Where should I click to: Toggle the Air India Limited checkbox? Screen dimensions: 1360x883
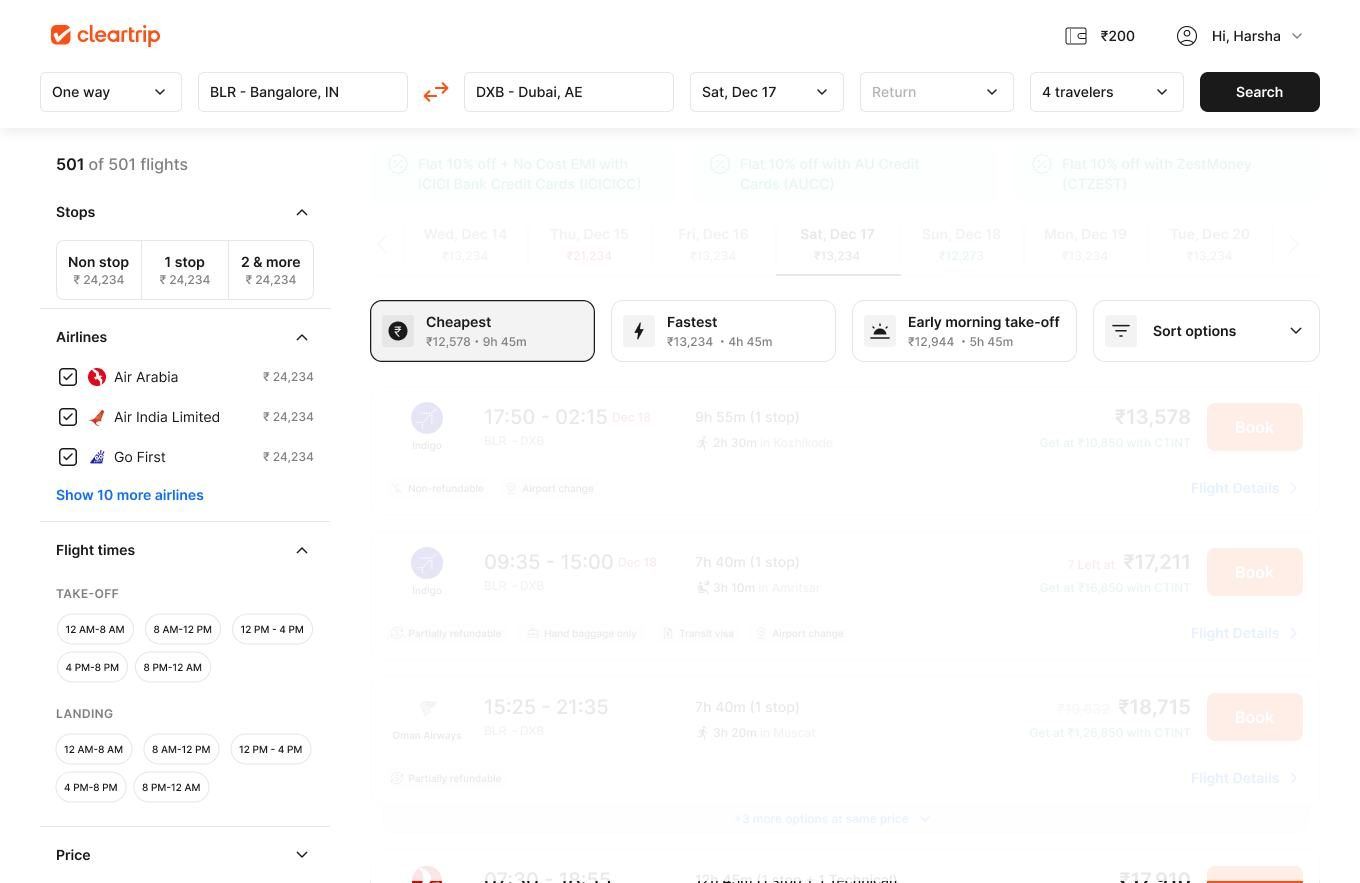[x=68, y=417]
